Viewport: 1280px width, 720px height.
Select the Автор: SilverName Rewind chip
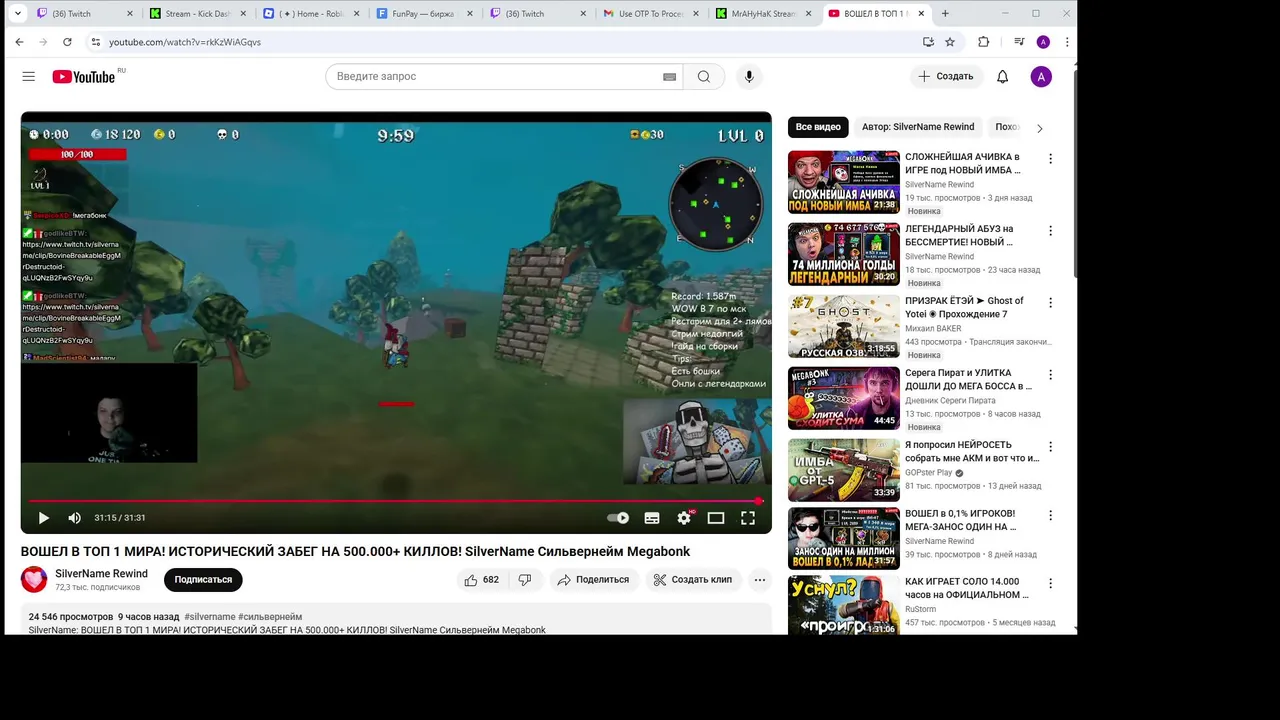click(x=918, y=127)
